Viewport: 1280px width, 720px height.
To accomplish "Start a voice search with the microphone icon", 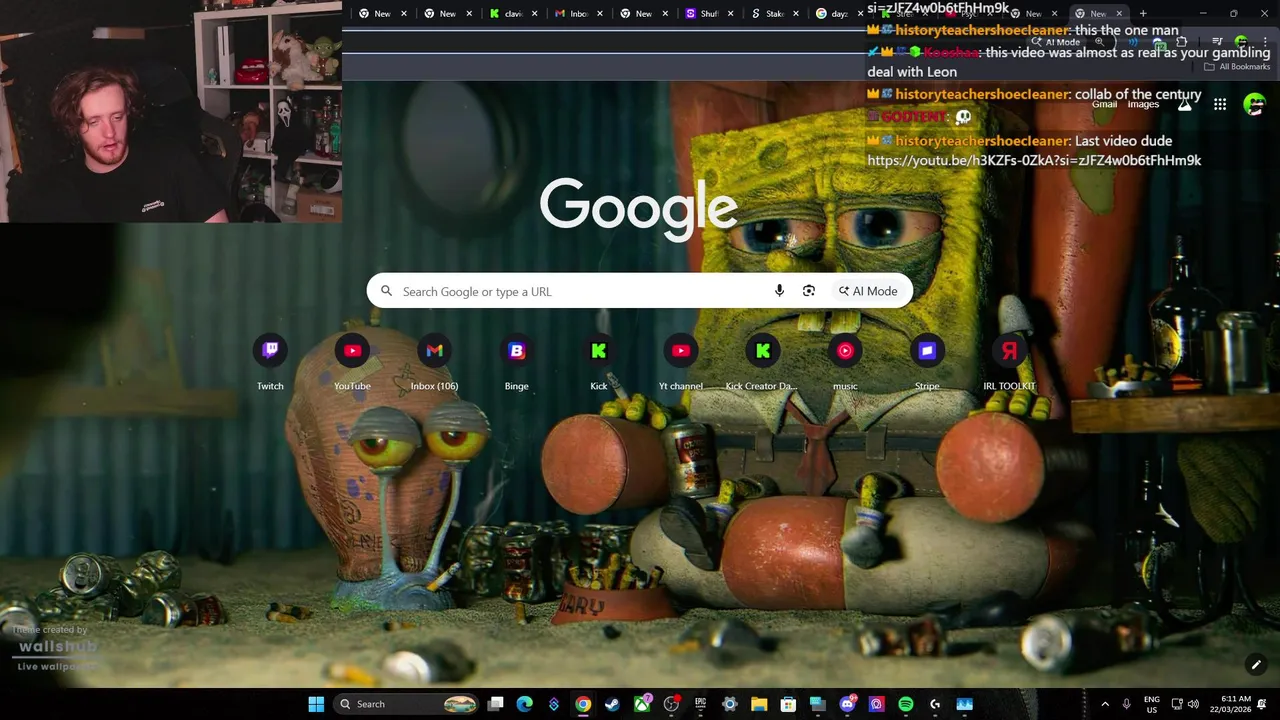I will tap(779, 291).
